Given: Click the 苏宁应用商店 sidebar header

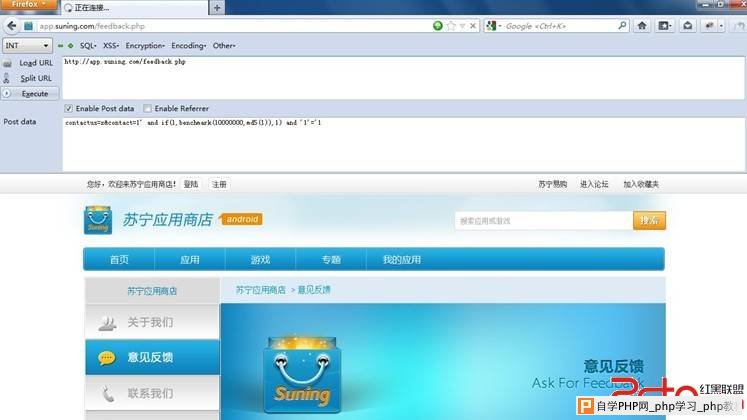Looking at the screenshot, I should pyautogui.click(x=152, y=291).
